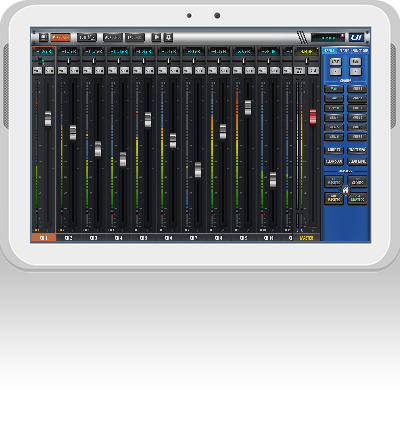The width and height of the screenshot is (401, 437).
Task: Solo channel CH 7
Action: point(199,71)
